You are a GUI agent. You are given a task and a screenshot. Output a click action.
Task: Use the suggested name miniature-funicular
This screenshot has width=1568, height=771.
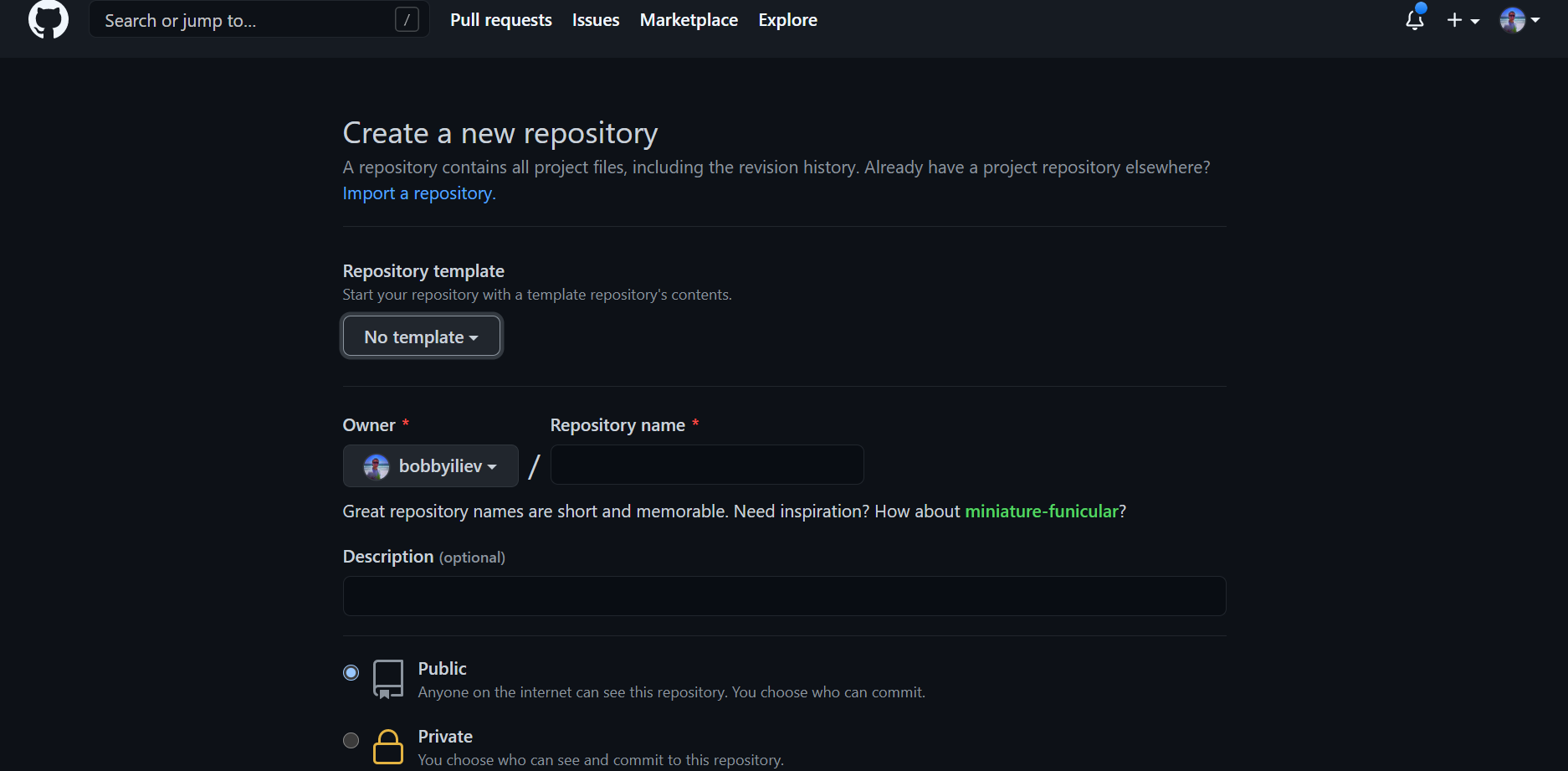[x=1042, y=511]
